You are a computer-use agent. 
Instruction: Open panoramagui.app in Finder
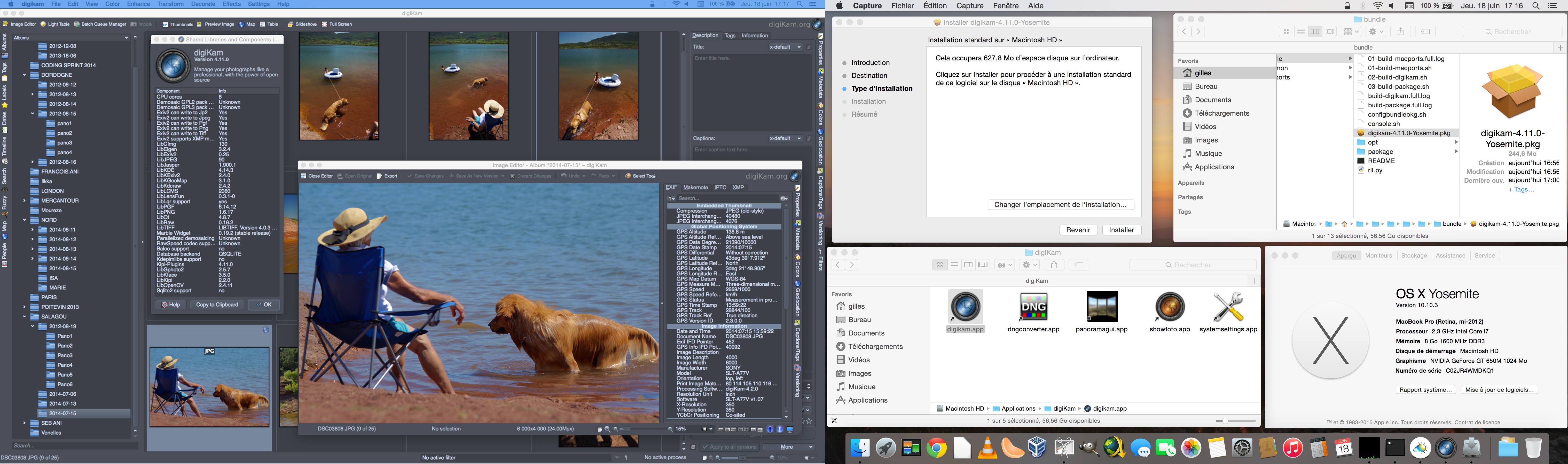(1101, 312)
